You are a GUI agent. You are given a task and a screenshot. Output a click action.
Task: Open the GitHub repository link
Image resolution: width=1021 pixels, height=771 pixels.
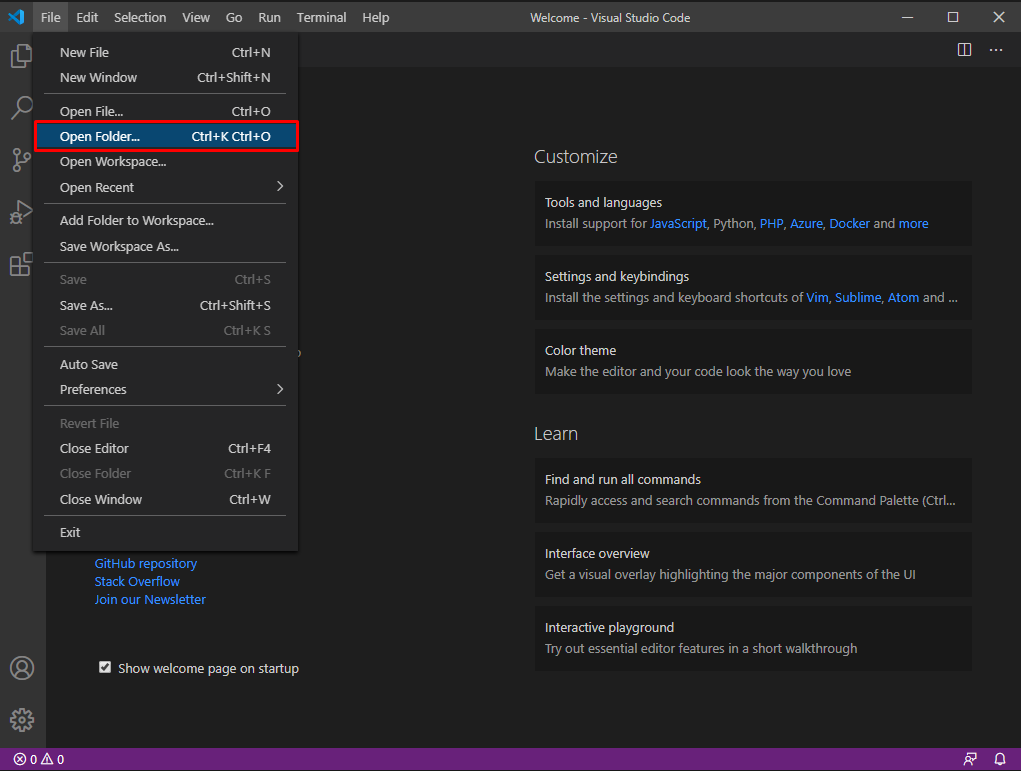(x=145, y=564)
